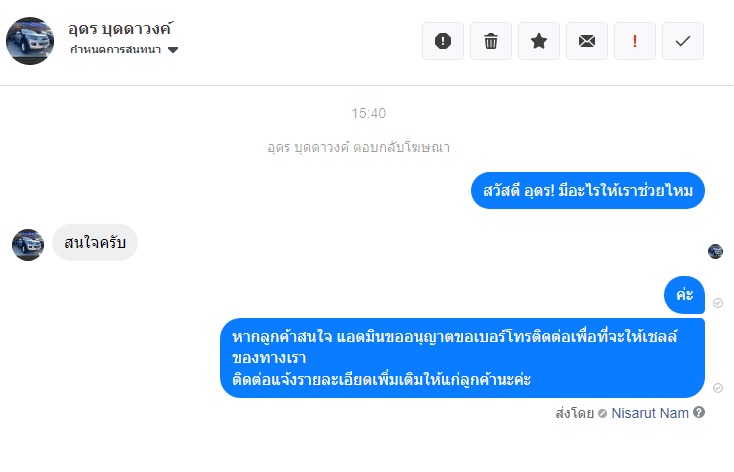Click Nisarut Nam sender link
Screen dimensions: 734x472
tap(650, 412)
